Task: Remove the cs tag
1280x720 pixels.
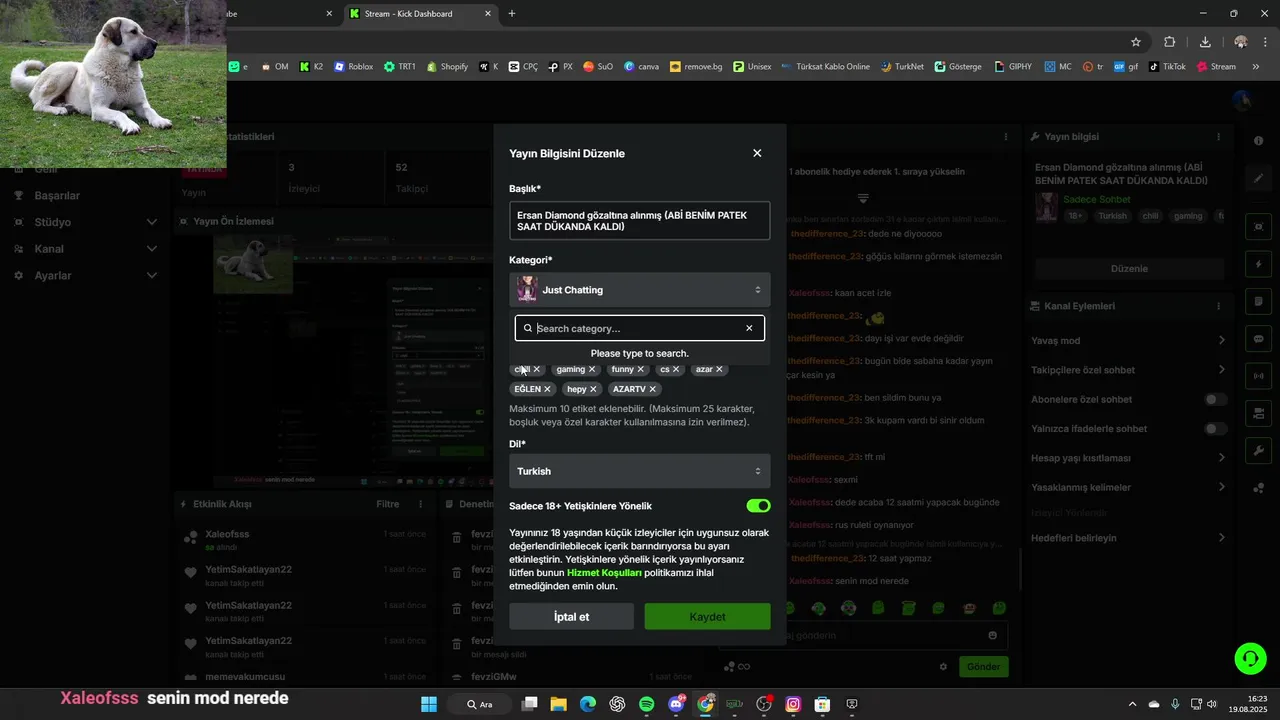Action: click(x=676, y=369)
